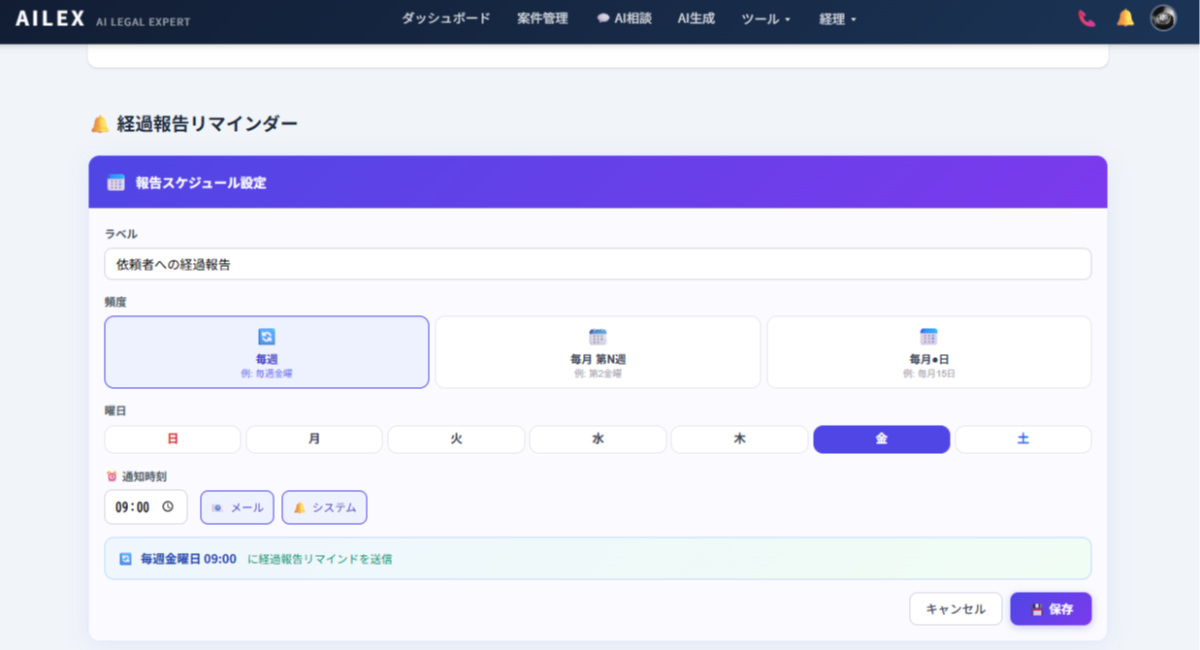Select 日 (Sunday) as the weekday
The width and height of the screenshot is (1200, 650).
(173, 439)
